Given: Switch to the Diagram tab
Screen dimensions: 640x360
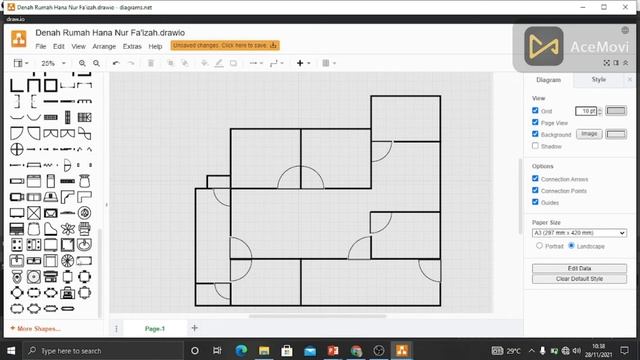Looking at the screenshot, I should tap(549, 80).
